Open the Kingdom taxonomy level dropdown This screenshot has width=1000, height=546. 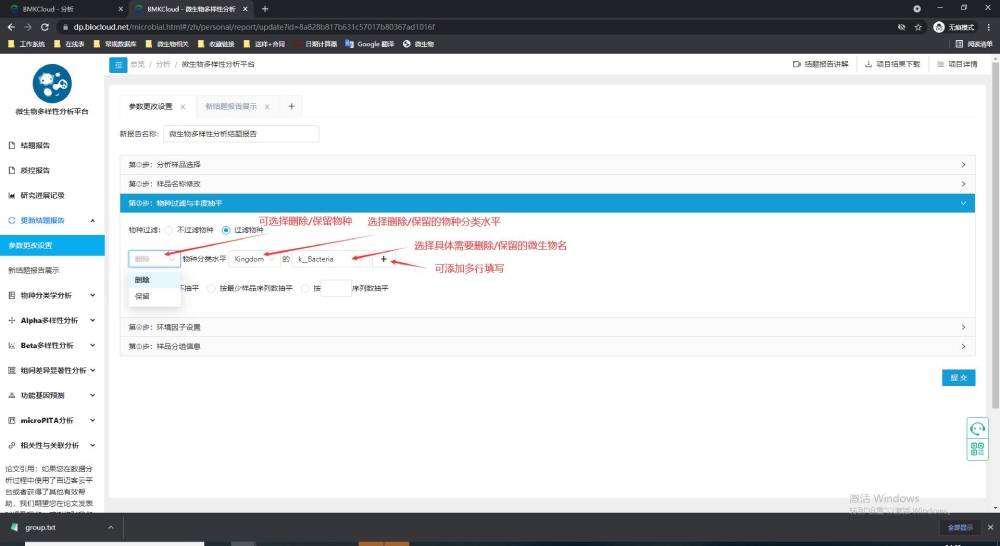coord(253,259)
